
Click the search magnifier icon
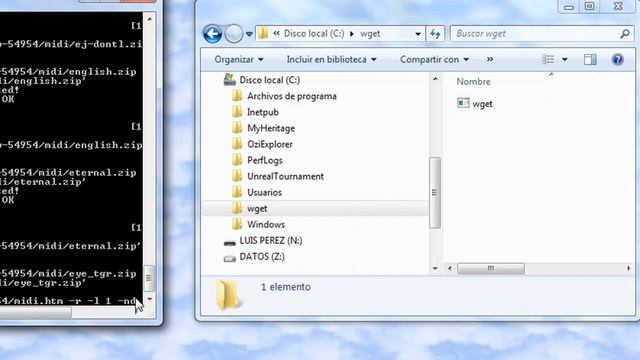point(625,34)
